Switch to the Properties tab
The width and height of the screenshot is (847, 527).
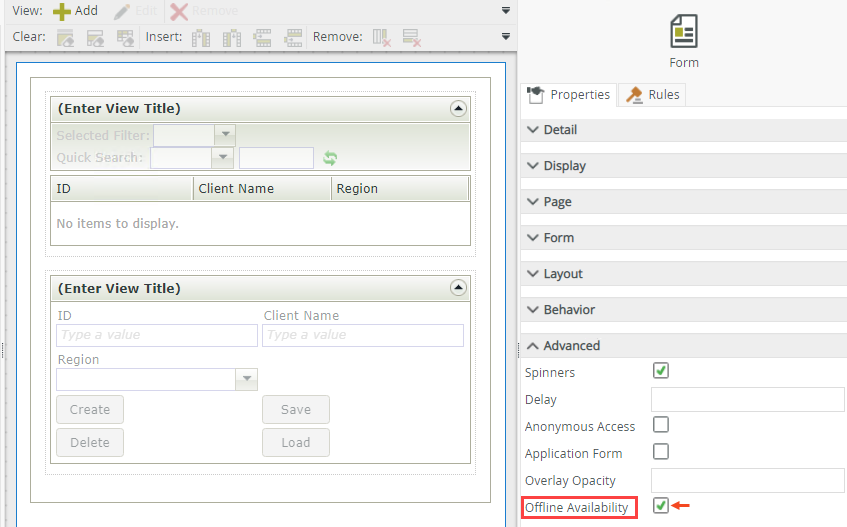coord(569,95)
